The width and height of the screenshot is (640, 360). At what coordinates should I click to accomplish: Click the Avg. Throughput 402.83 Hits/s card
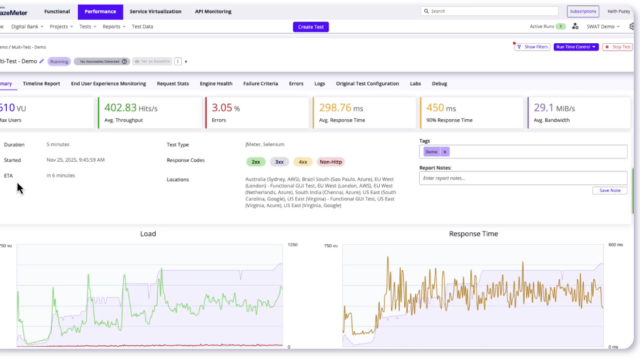click(x=150, y=113)
